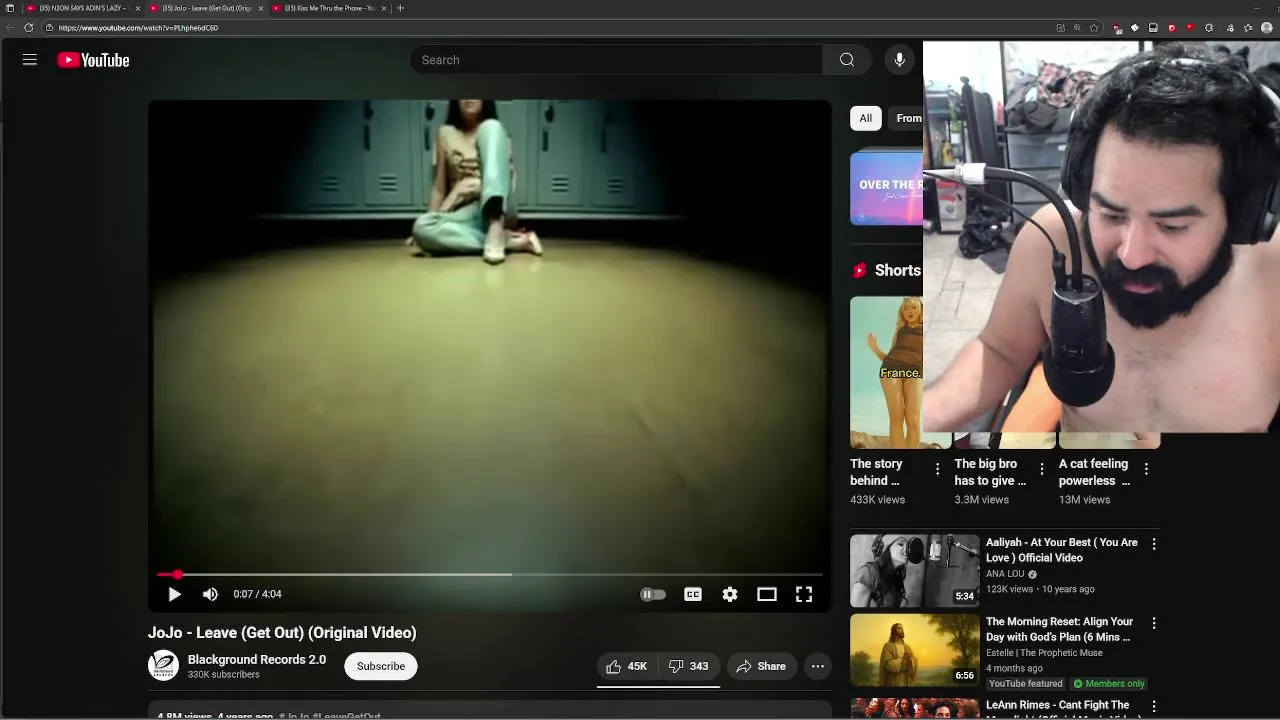This screenshot has width=1280, height=720.
Task: Open options for 'A cat feeling powerless' short
Action: pos(1146,469)
